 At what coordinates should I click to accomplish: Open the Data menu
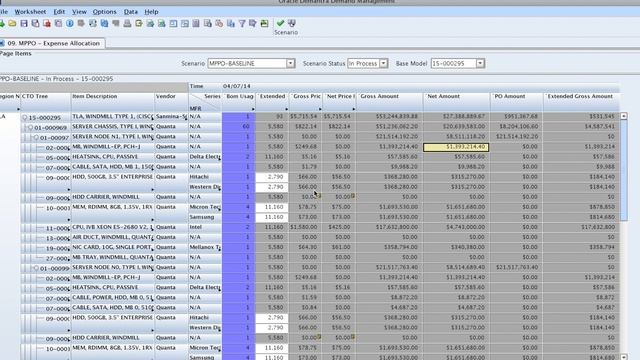pos(131,12)
